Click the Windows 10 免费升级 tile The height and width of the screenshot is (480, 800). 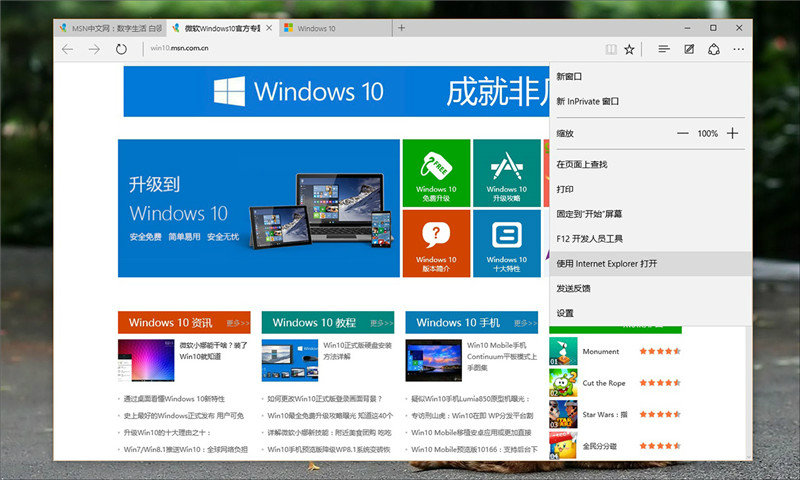point(436,173)
